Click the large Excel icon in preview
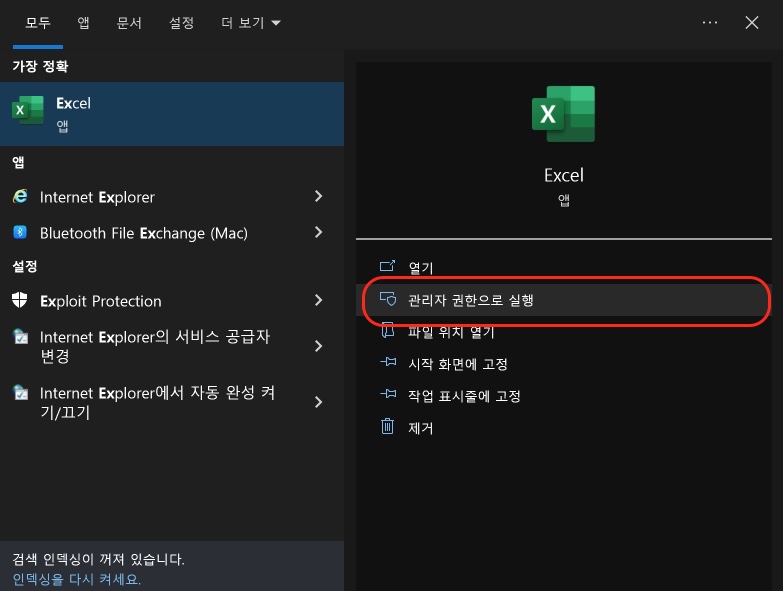 coord(563,114)
